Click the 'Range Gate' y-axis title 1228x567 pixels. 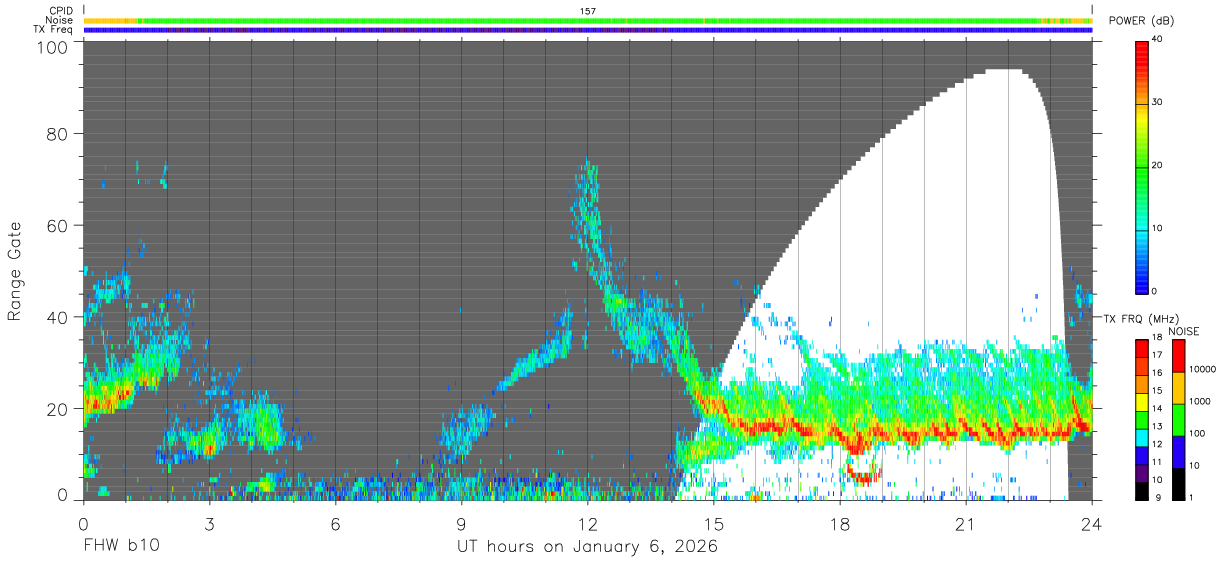pyautogui.click(x=15, y=273)
